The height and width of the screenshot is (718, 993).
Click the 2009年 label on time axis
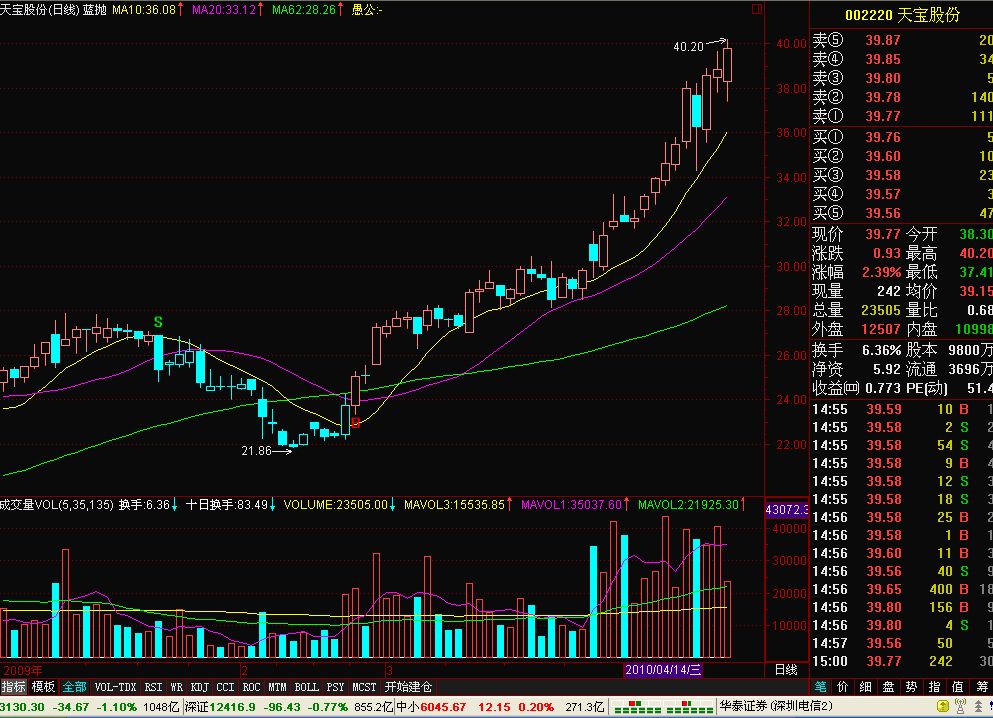pyautogui.click(x=23, y=671)
